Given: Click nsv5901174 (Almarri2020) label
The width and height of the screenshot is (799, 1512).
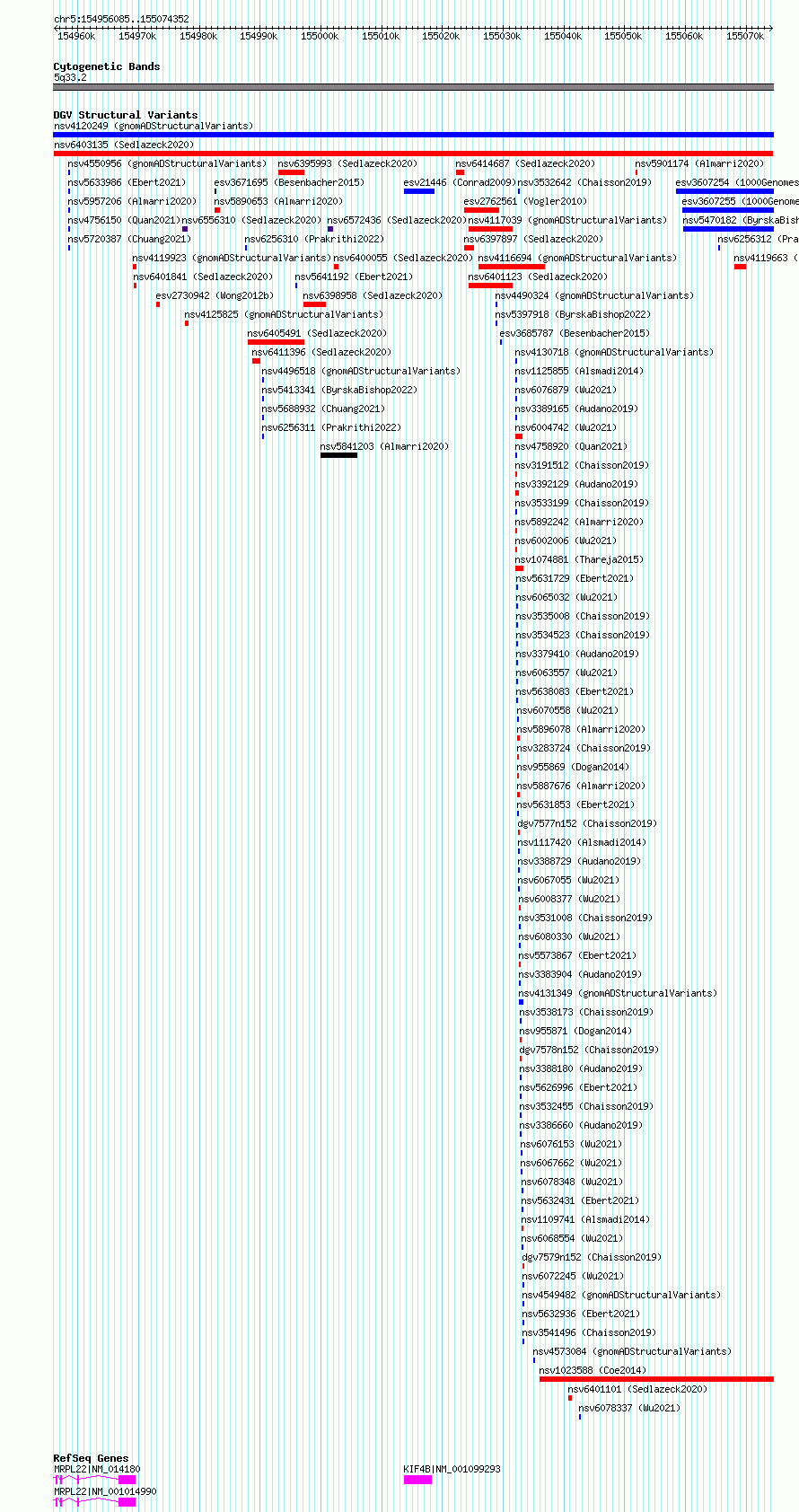Looking at the screenshot, I should pos(700,163).
